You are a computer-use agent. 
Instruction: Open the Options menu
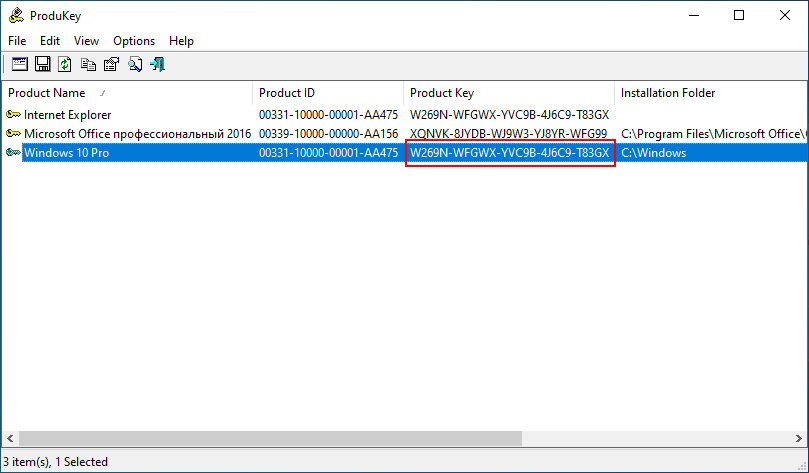tap(134, 41)
